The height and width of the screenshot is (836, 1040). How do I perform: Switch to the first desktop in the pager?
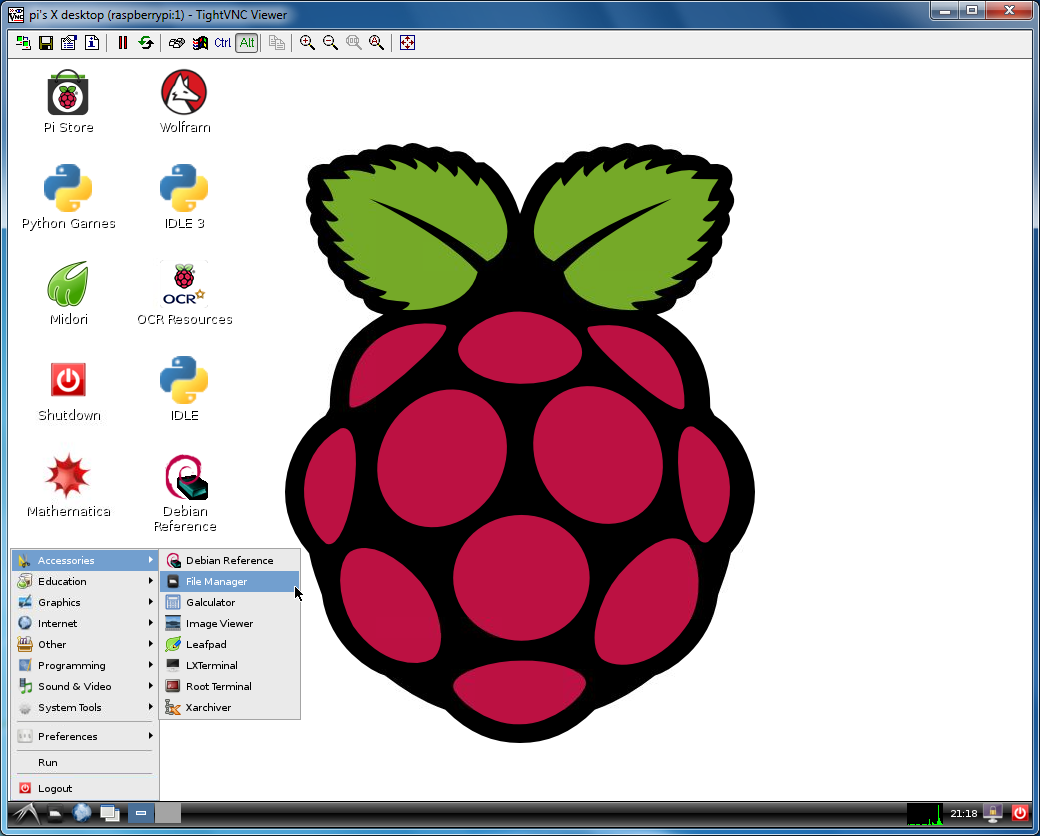pos(141,813)
